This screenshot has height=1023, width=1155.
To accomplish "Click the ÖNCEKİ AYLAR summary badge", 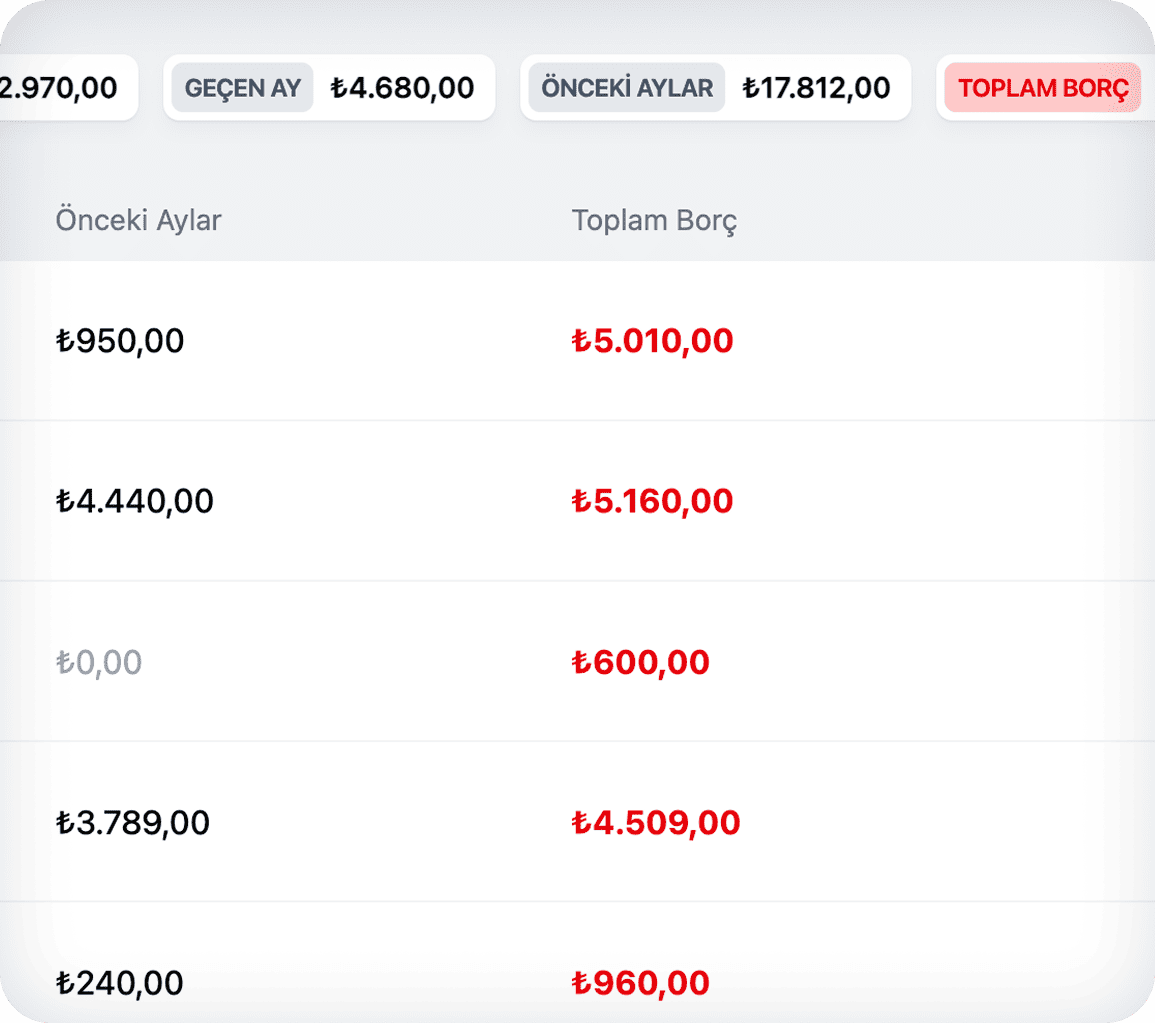I will pyautogui.click(x=627, y=88).
